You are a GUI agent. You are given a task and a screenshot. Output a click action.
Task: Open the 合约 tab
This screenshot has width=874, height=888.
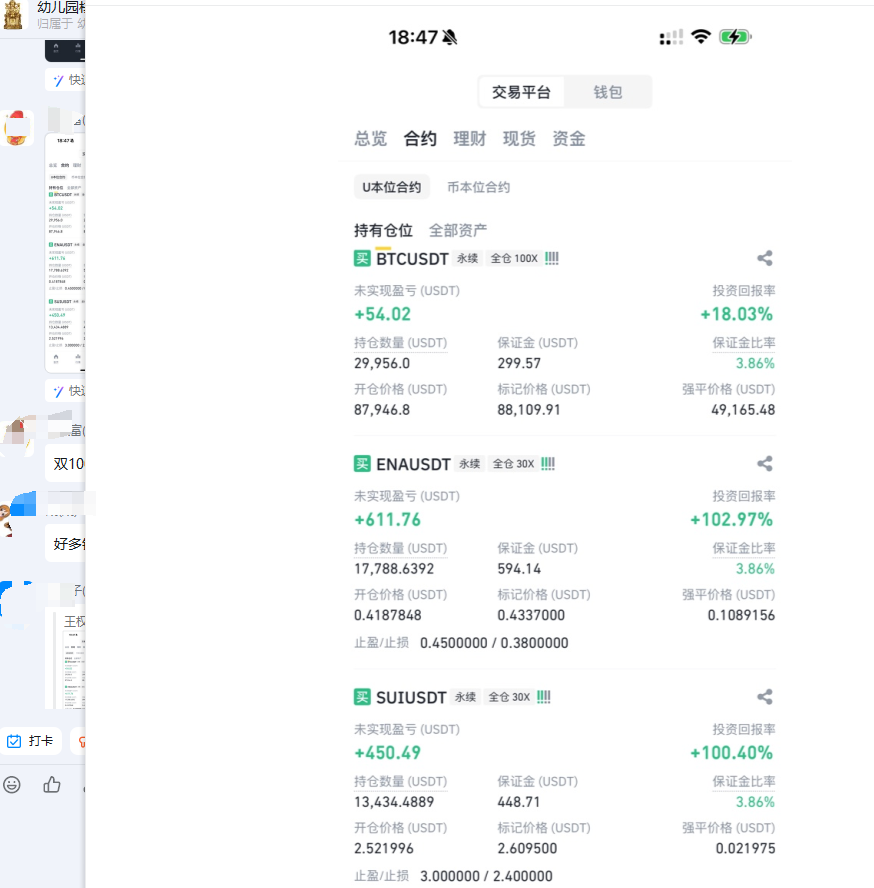pyautogui.click(x=420, y=139)
